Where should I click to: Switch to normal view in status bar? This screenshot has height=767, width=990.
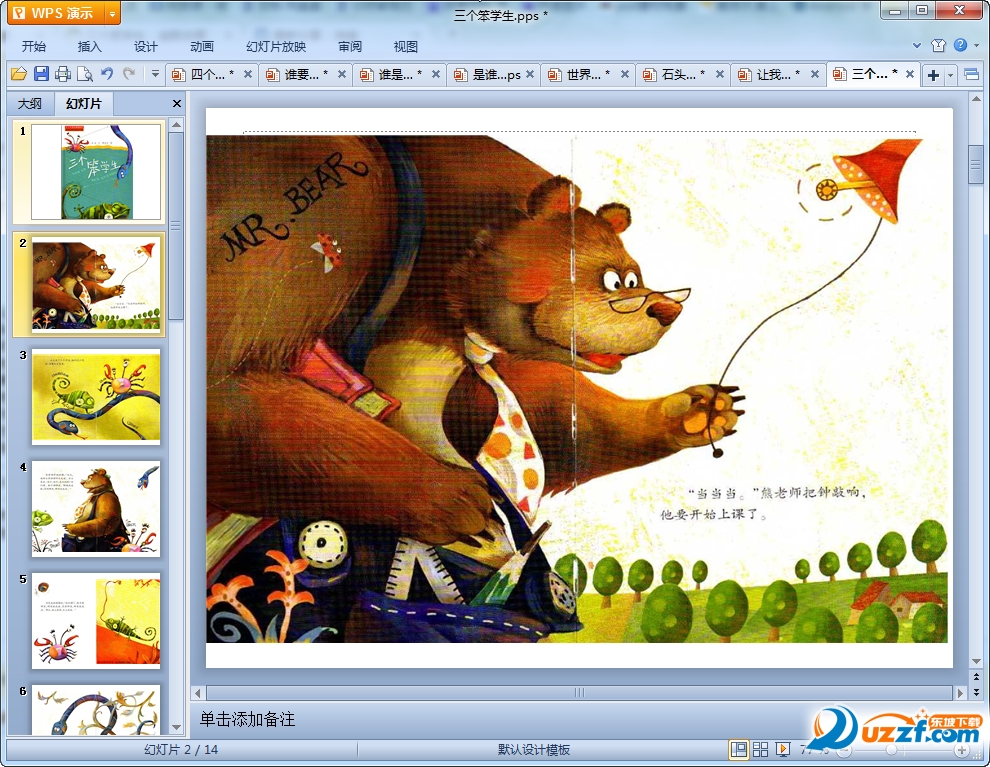point(738,749)
